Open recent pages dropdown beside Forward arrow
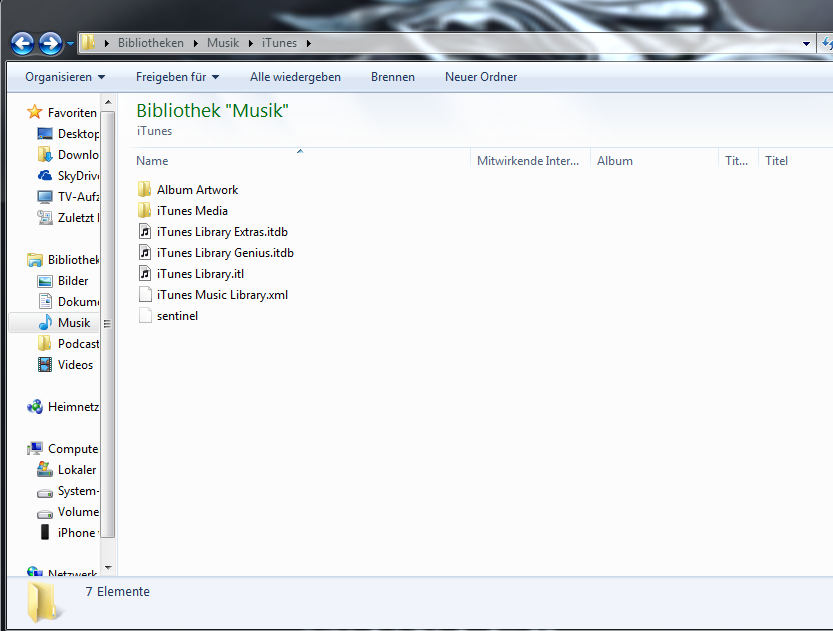 tap(70, 44)
